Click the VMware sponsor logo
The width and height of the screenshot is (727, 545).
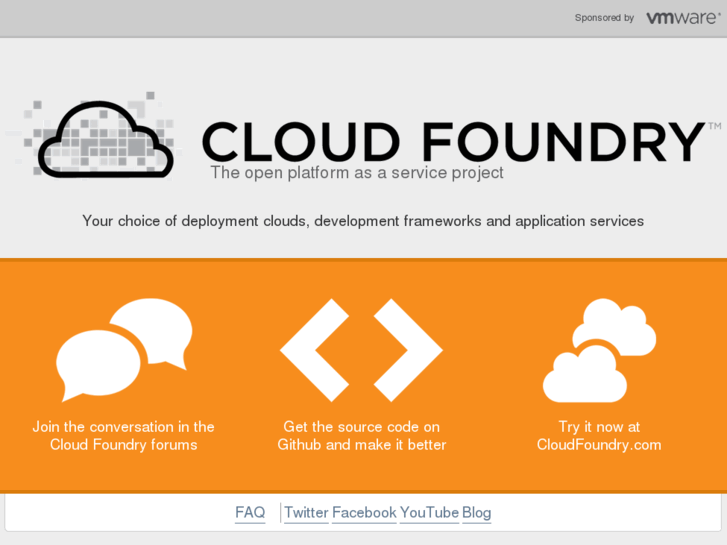pyautogui.click(x=683, y=18)
